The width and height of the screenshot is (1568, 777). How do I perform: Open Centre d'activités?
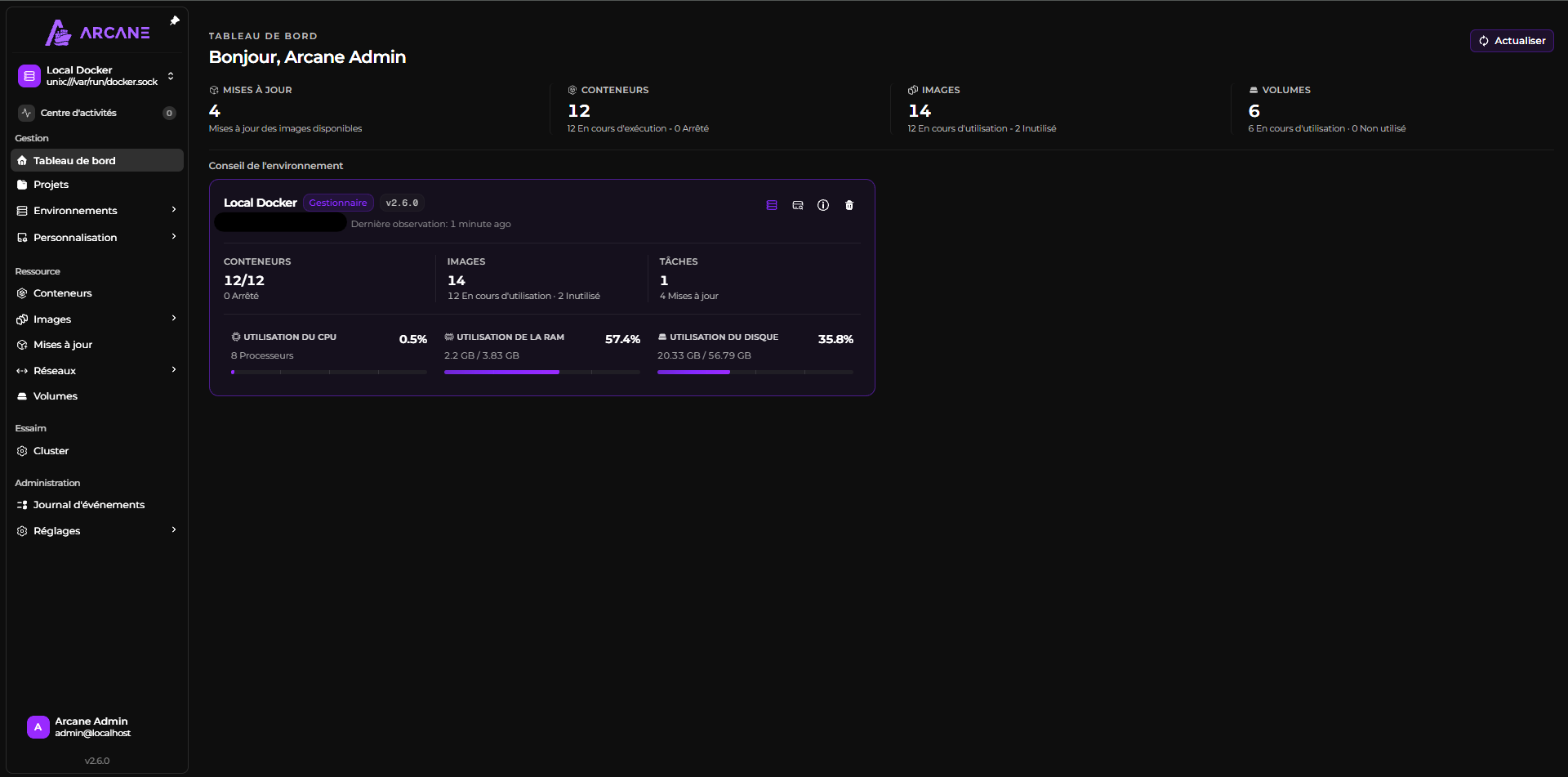96,113
